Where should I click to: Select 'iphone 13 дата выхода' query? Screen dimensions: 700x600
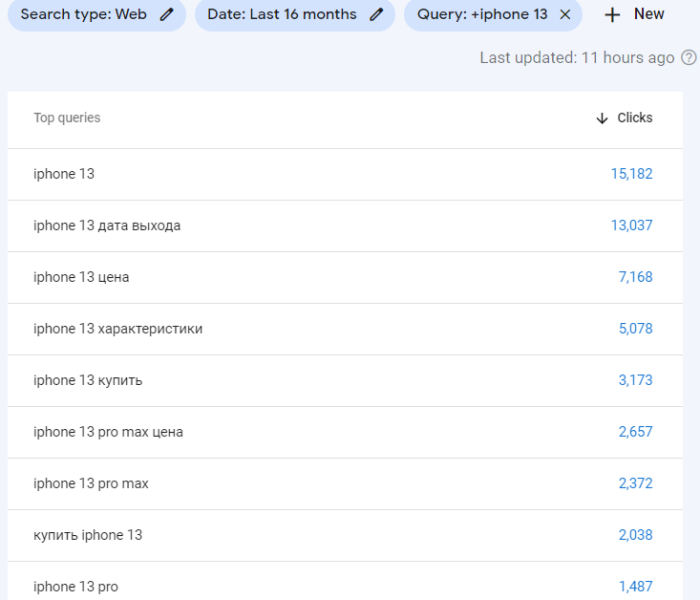(345, 226)
